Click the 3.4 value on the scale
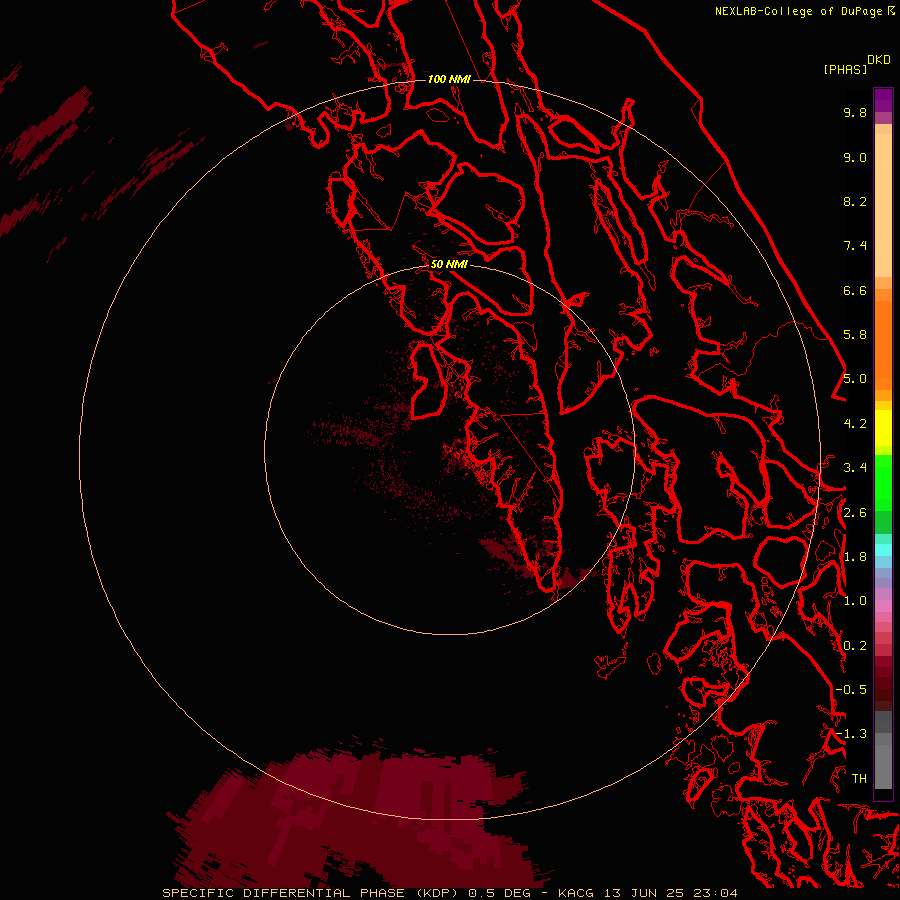Image resolution: width=900 pixels, height=900 pixels. tap(855, 468)
